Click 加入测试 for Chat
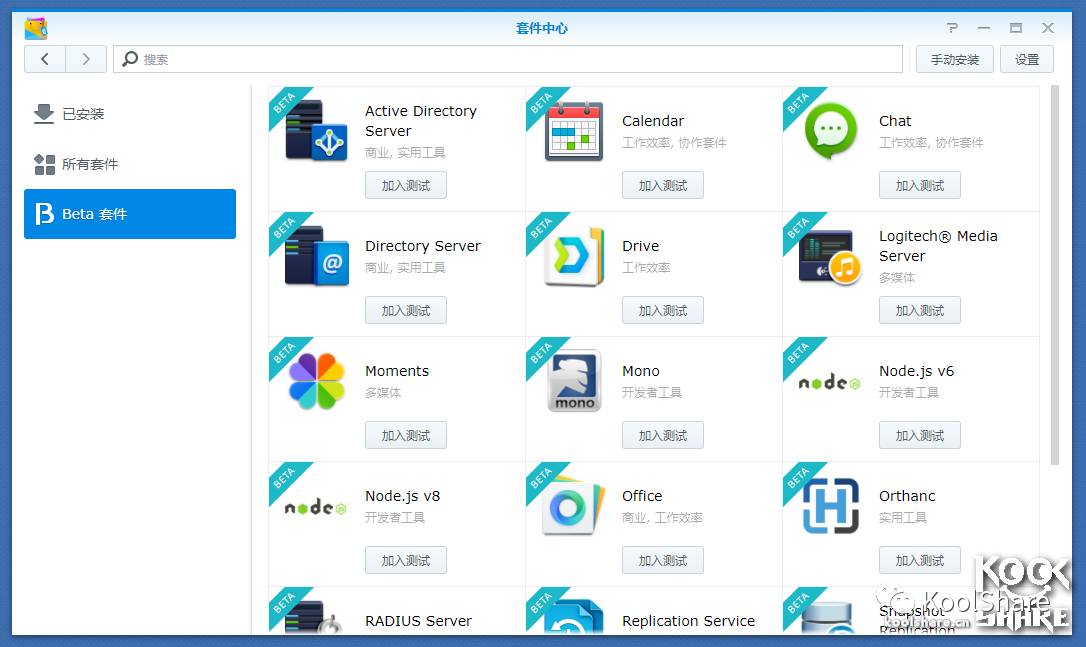The image size is (1086, 647). (920, 186)
